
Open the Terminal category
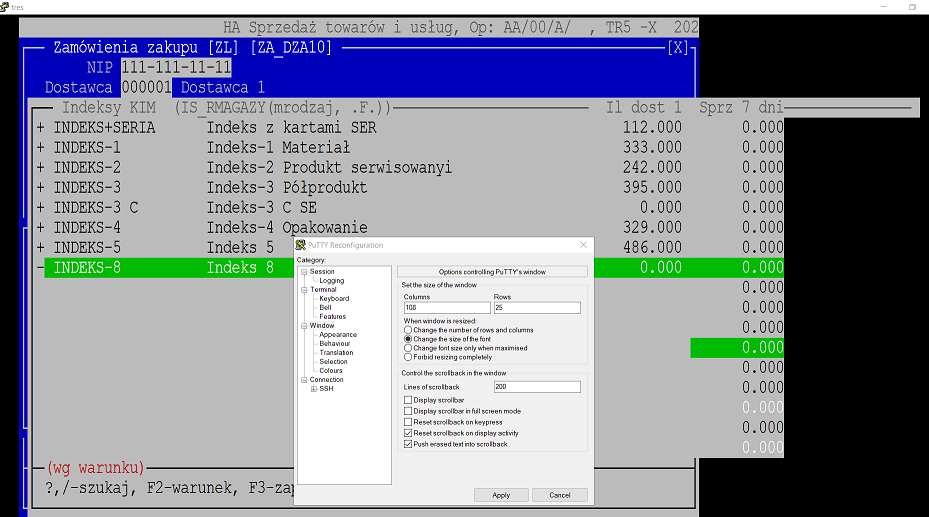[x=323, y=290]
